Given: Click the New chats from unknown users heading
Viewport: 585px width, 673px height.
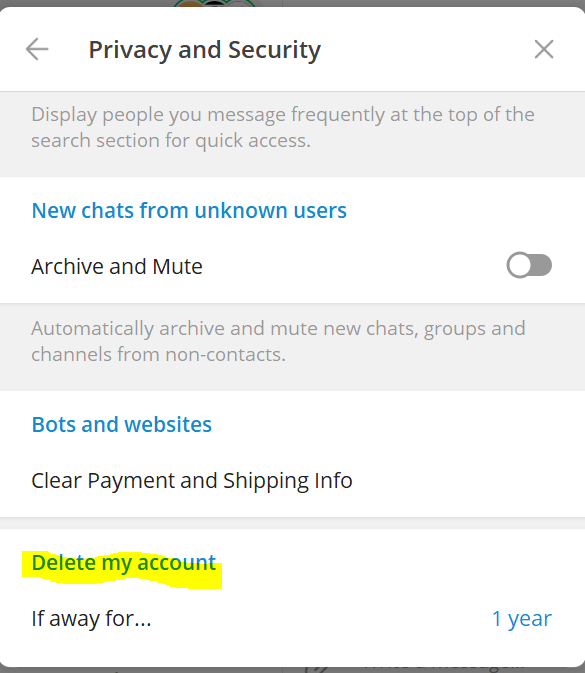Looking at the screenshot, I should pyautogui.click(x=189, y=210).
